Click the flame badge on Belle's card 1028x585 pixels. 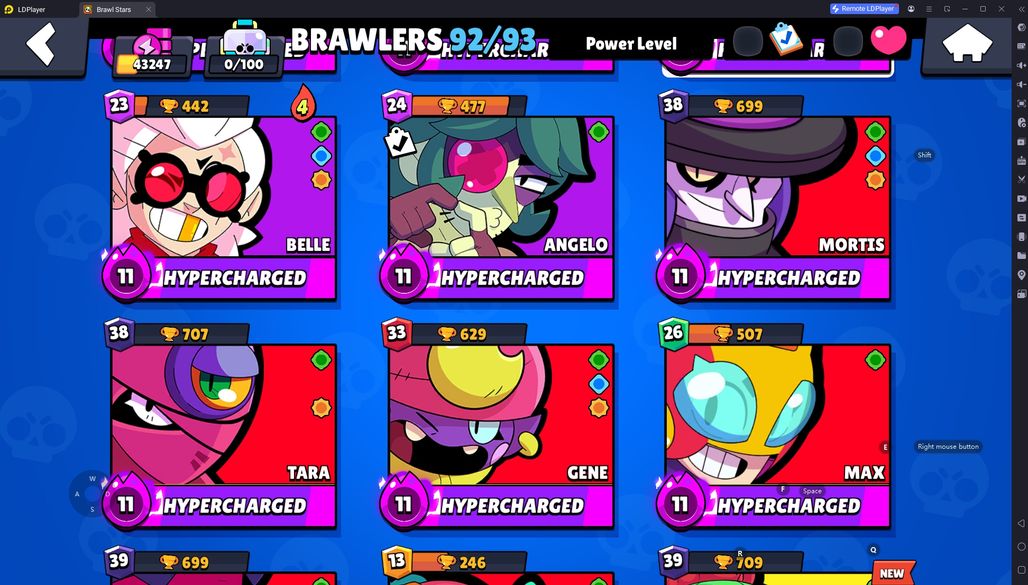tap(302, 103)
